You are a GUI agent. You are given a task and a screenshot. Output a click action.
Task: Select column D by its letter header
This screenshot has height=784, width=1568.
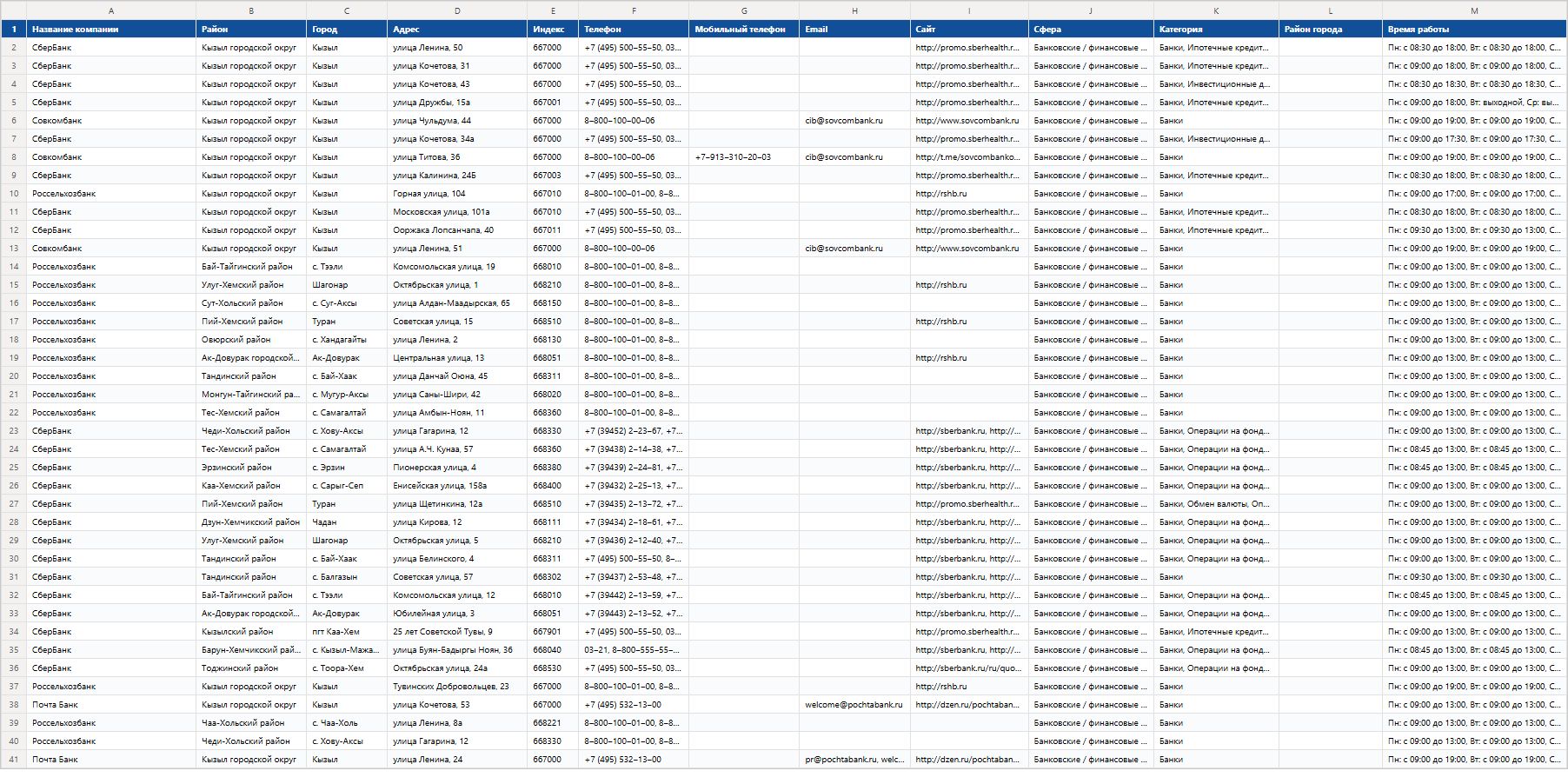(457, 10)
